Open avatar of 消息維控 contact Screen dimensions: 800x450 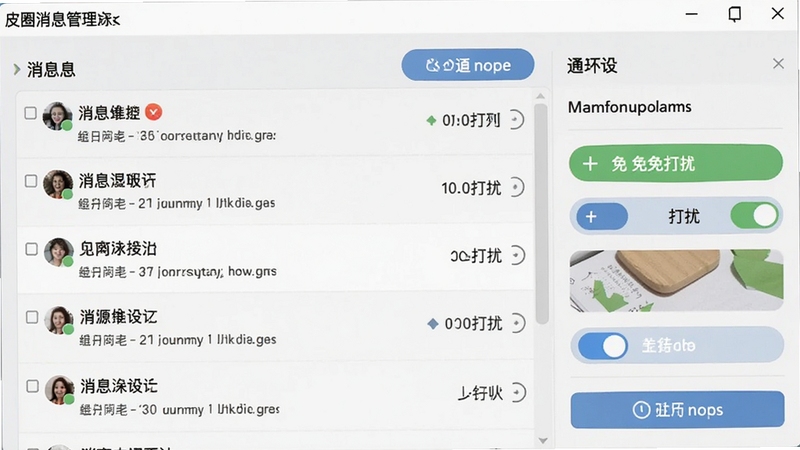click(57, 116)
